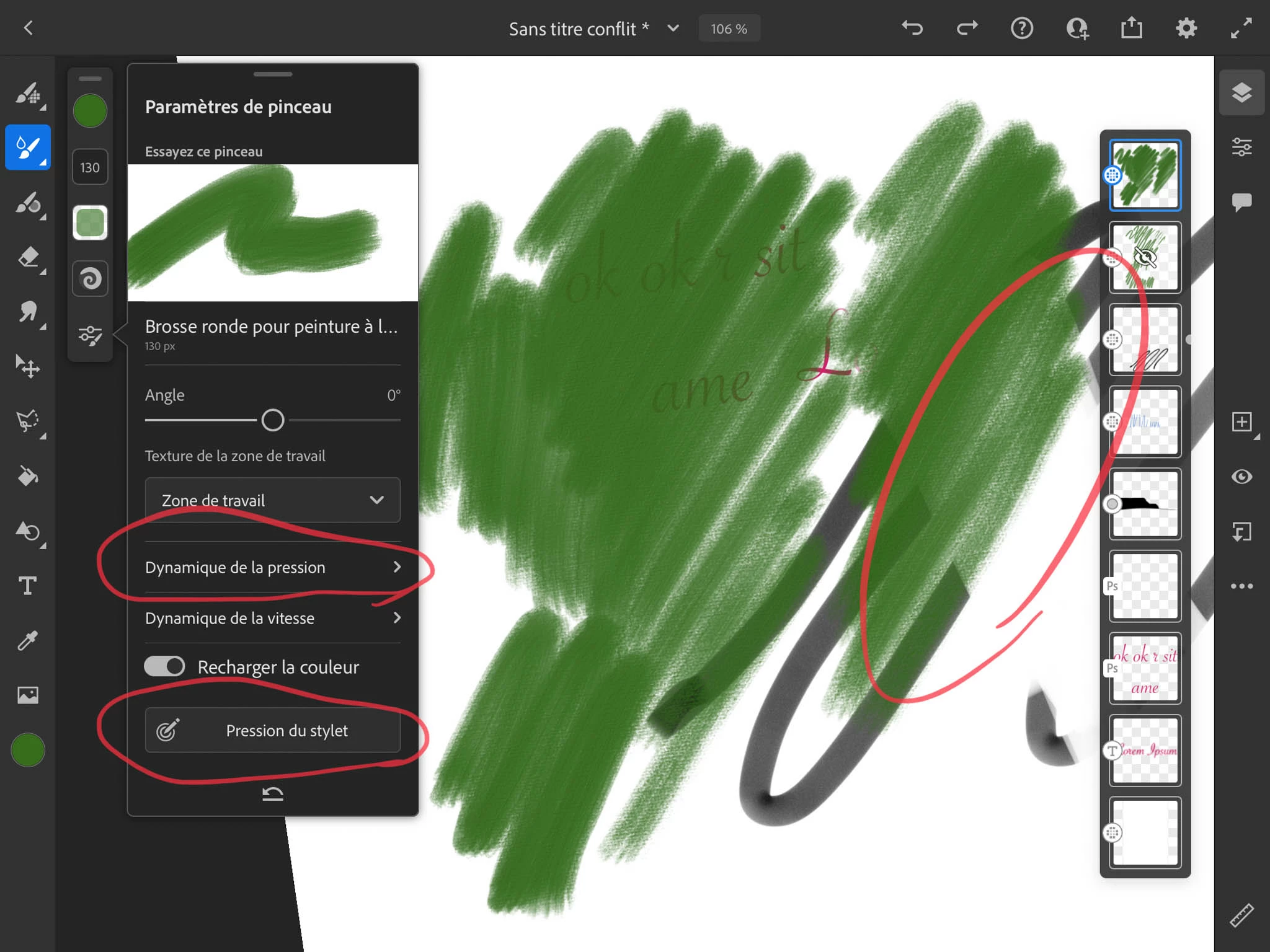Click the Undo arrow in top bar
The image size is (1270, 952).
click(x=912, y=29)
